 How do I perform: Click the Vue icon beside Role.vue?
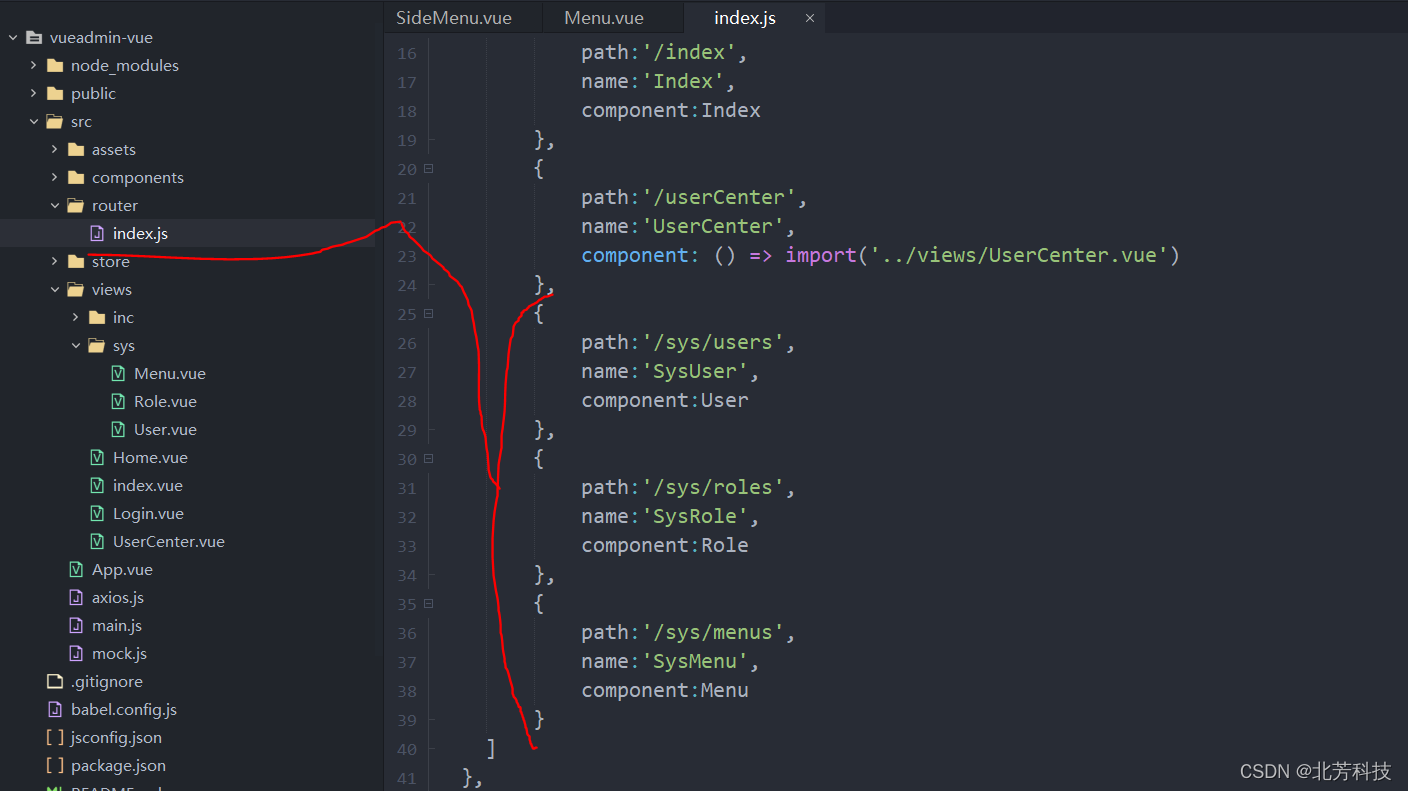point(118,402)
